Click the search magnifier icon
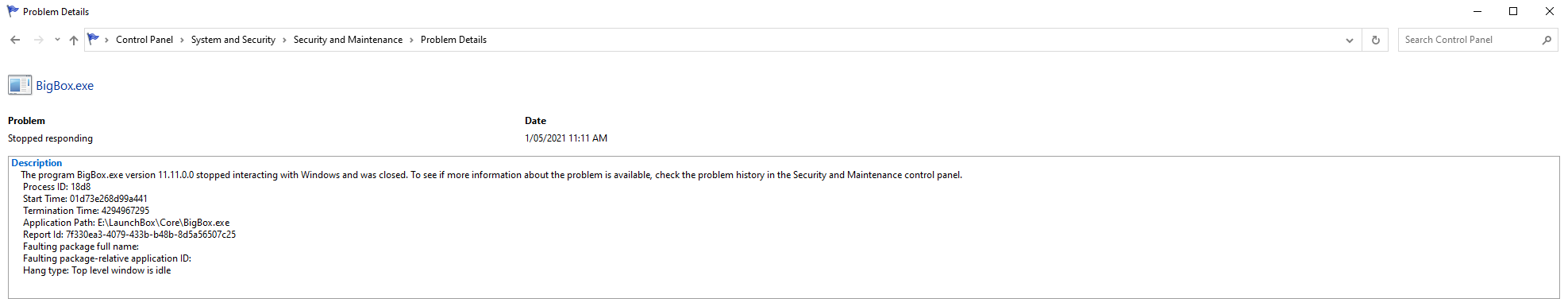The width and height of the screenshot is (1568, 299). click(1547, 40)
